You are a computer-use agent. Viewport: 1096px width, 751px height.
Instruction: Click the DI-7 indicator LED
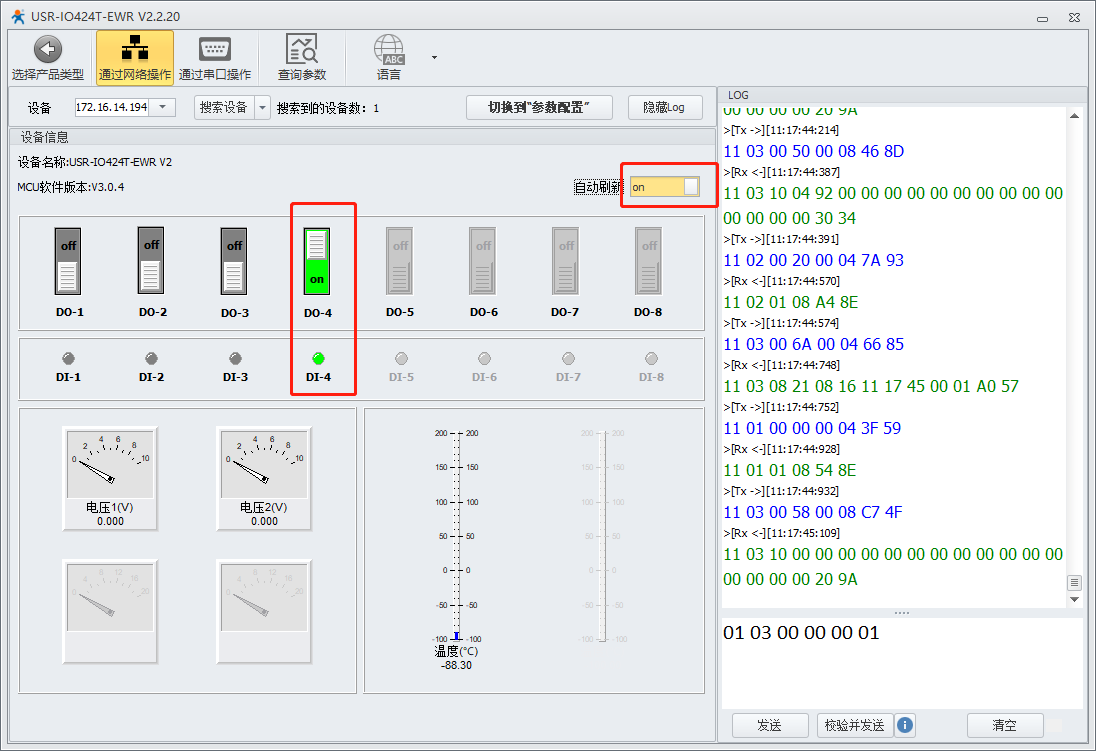(568, 359)
